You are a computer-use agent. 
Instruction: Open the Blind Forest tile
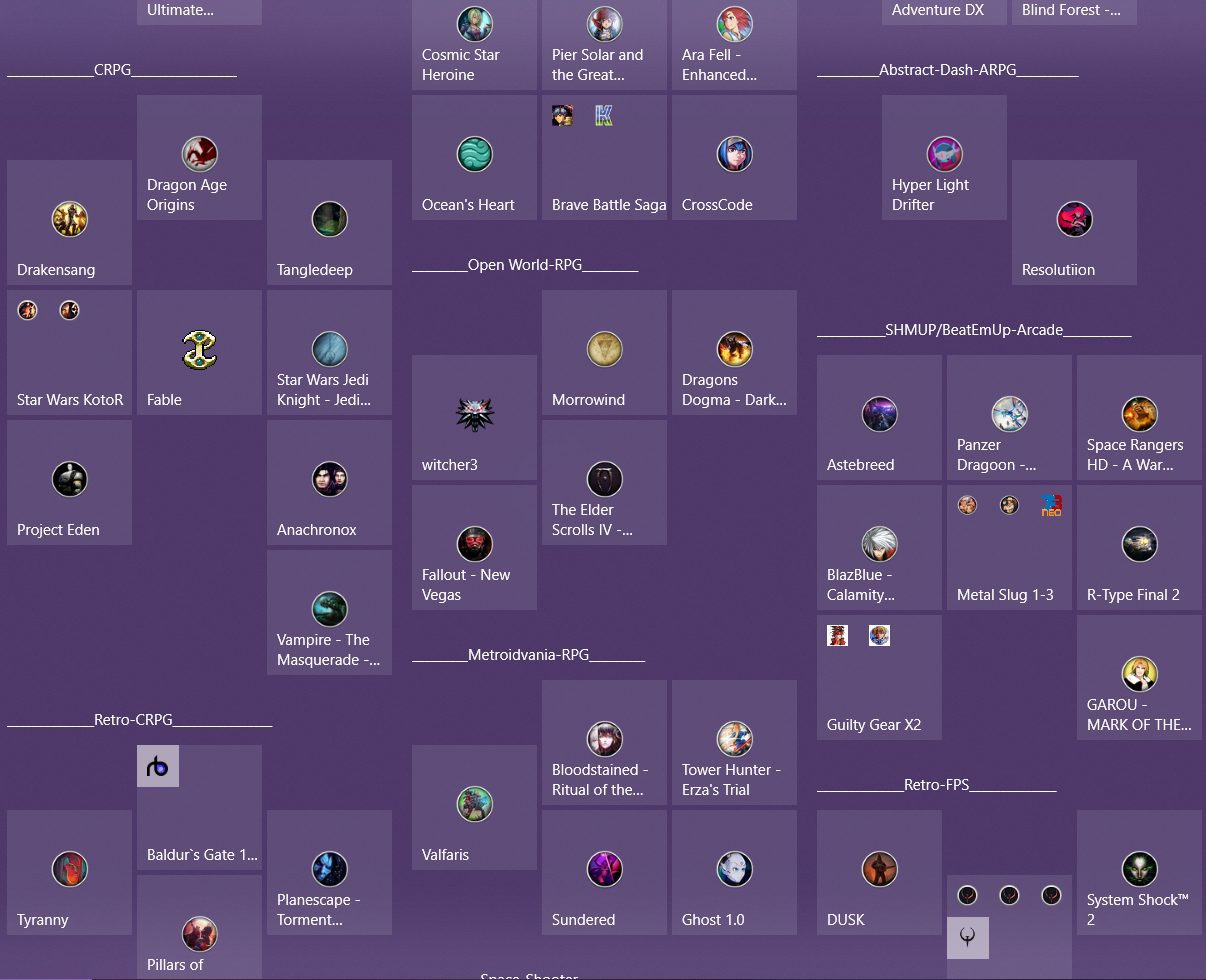[1074, 11]
